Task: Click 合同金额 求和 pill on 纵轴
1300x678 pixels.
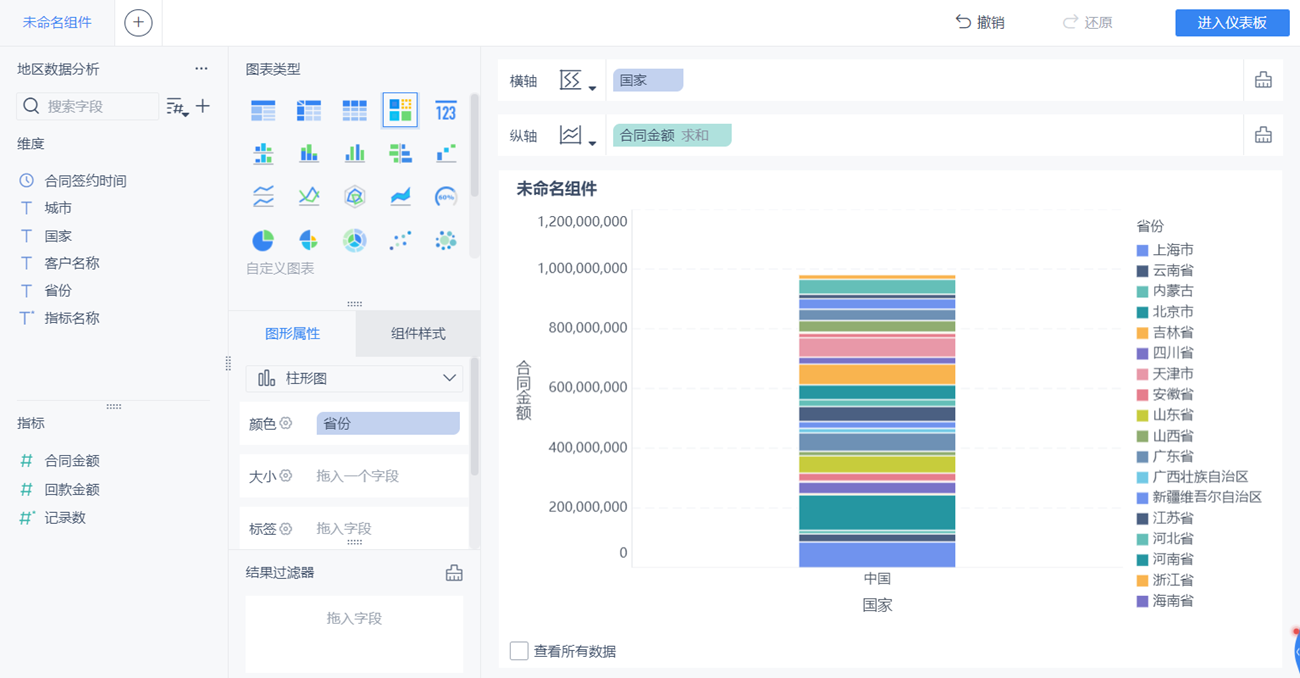Action: coord(672,135)
